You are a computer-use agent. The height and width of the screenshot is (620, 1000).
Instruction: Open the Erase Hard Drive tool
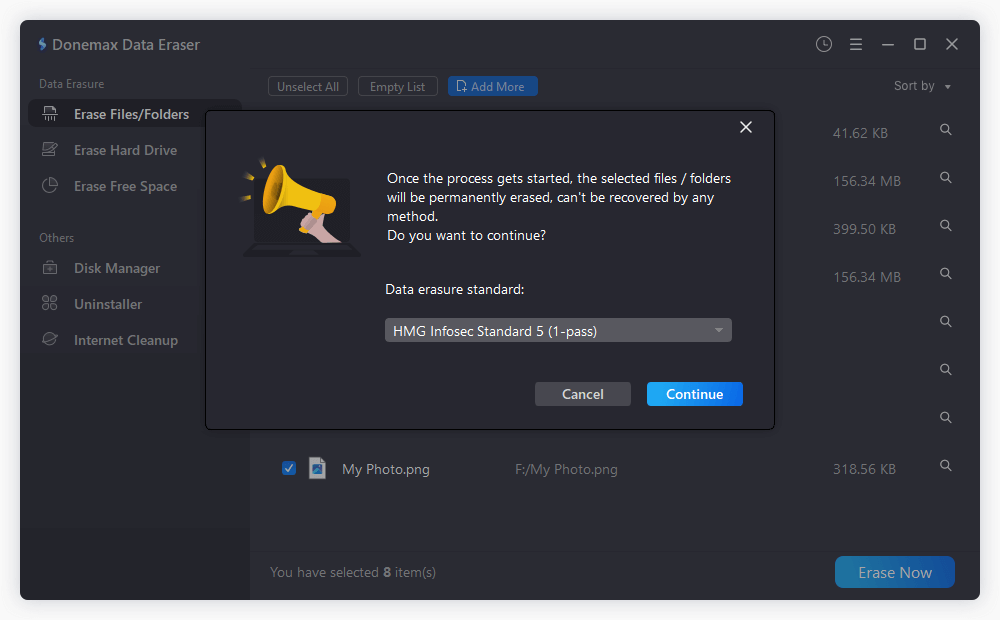click(x=124, y=149)
